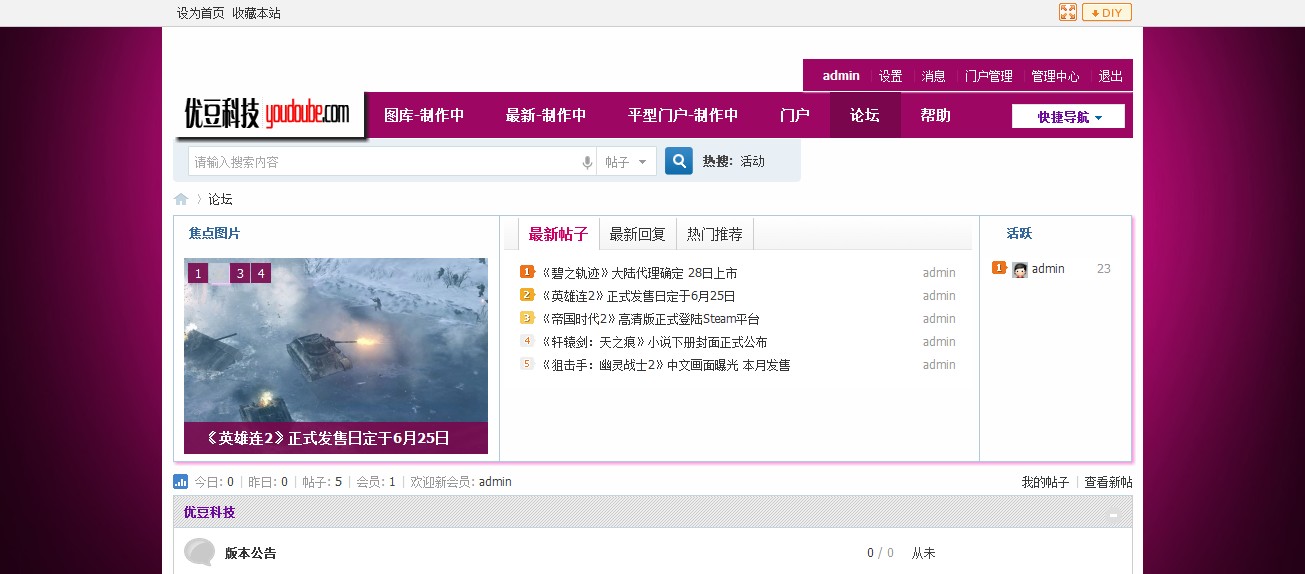The height and width of the screenshot is (574, 1305).
Task: Open 门户管理 link
Action: (988, 76)
